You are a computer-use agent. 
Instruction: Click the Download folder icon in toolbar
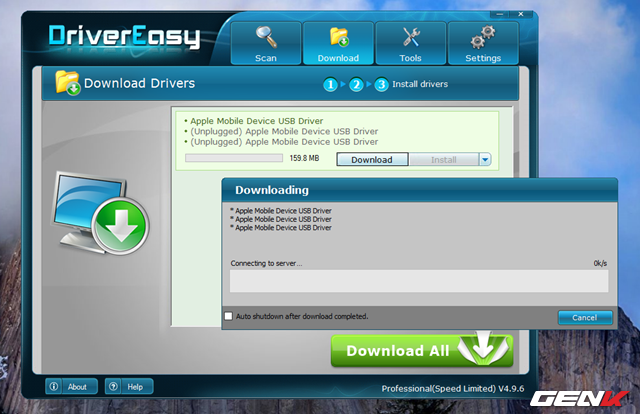click(x=338, y=36)
